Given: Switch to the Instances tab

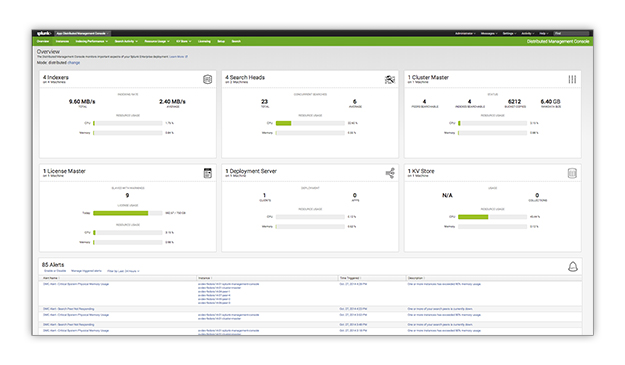Looking at the screenshot, I should (x=62, y=41).
